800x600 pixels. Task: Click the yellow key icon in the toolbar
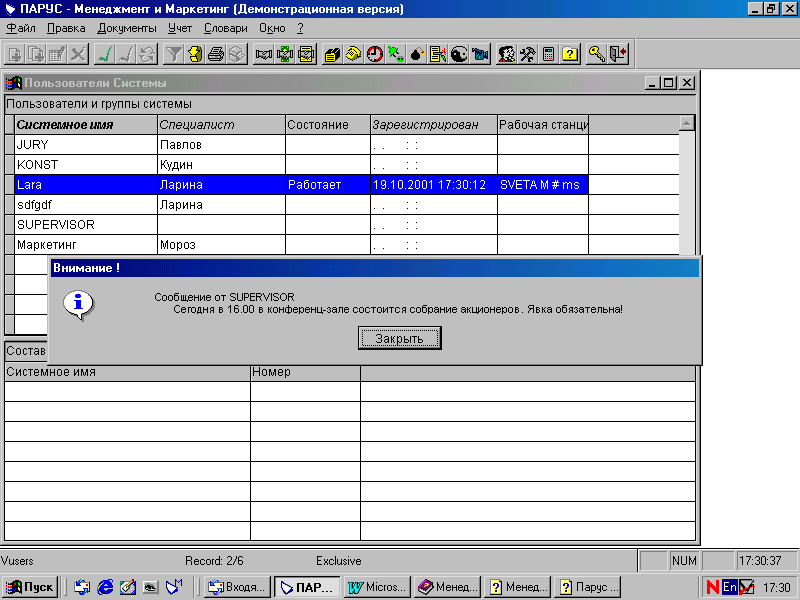coord(596,54)
